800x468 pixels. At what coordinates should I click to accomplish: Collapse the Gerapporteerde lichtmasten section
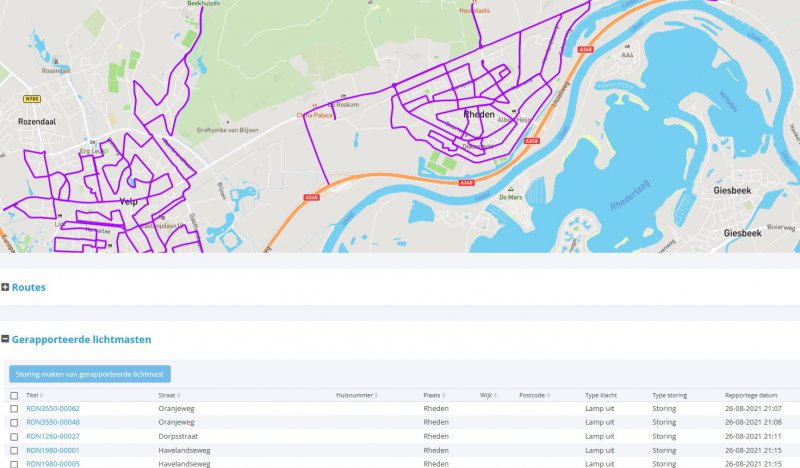(x=6, y=340)
